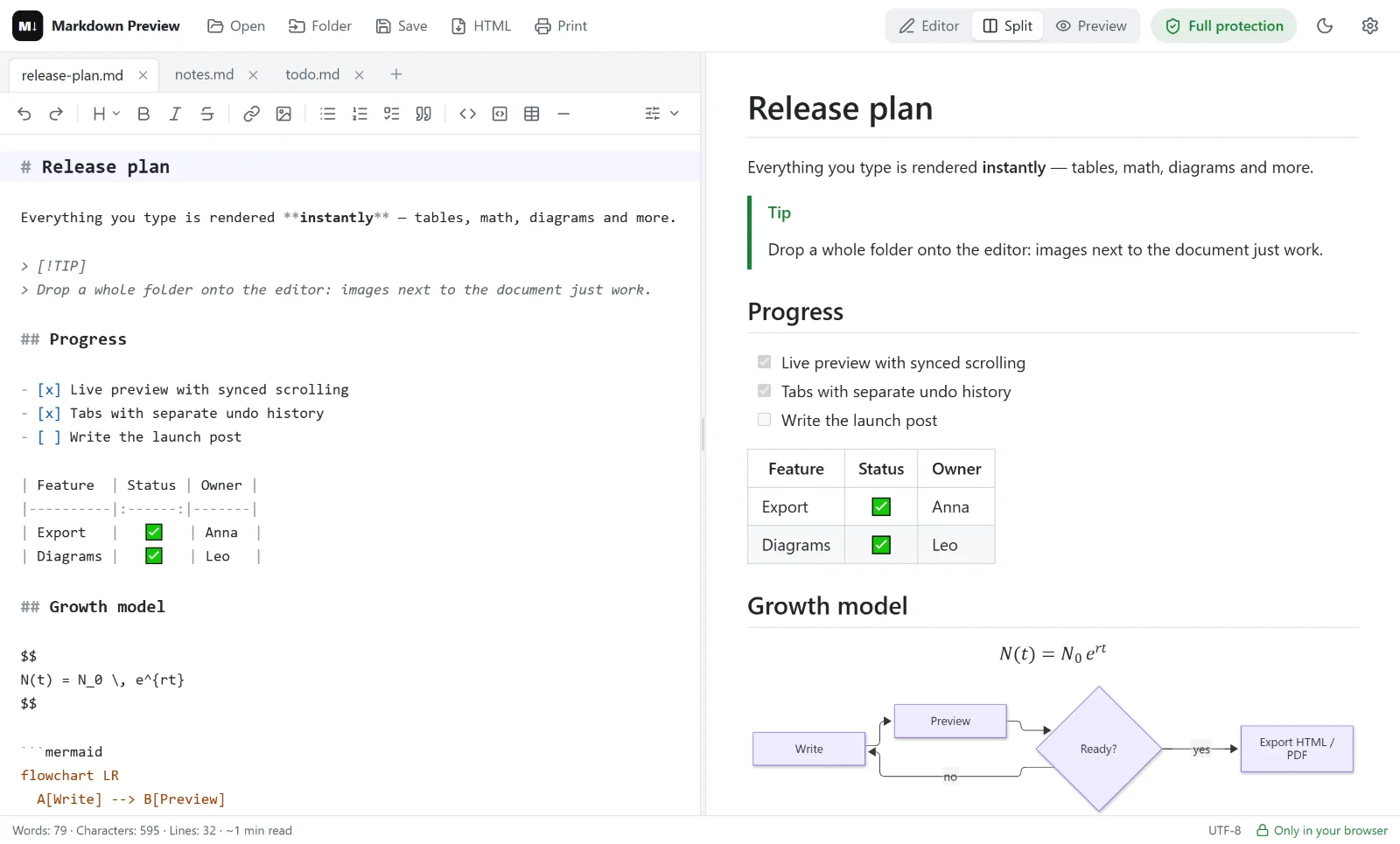Insert a bulleted list
Screen dimensions: 1400x844
click(x=328, y=114)
